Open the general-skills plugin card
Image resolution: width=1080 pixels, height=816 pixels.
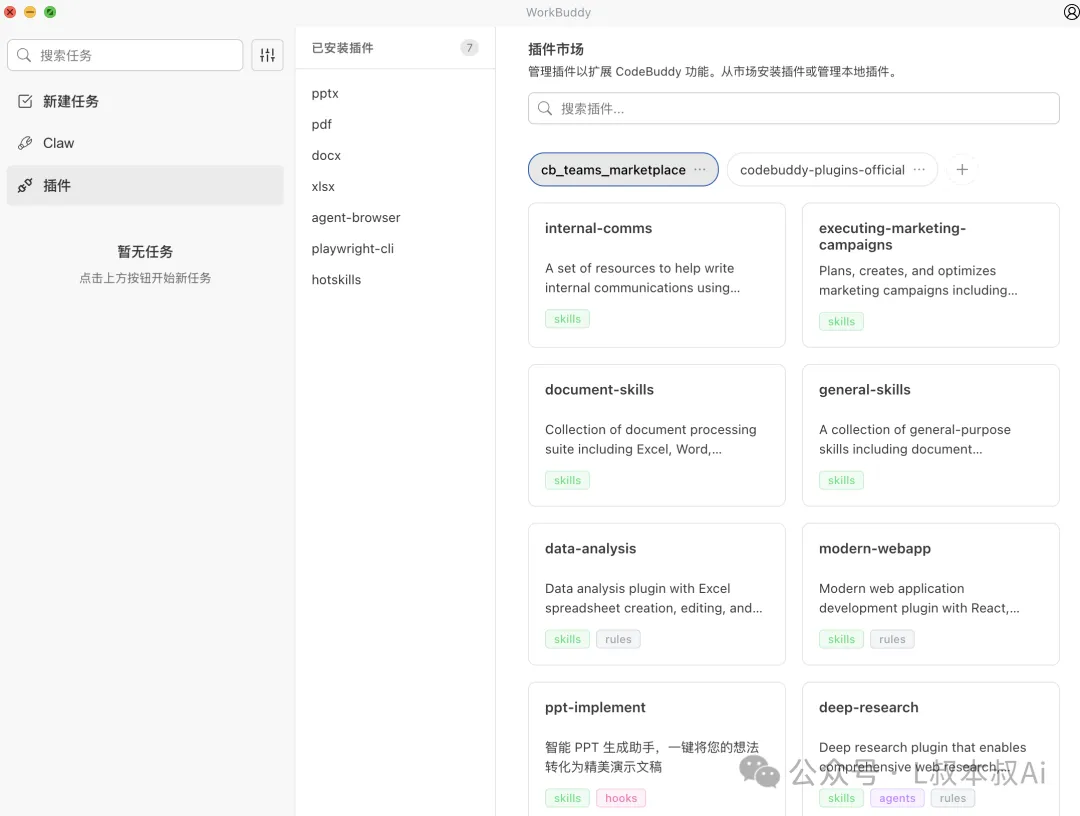click(931, 435)
